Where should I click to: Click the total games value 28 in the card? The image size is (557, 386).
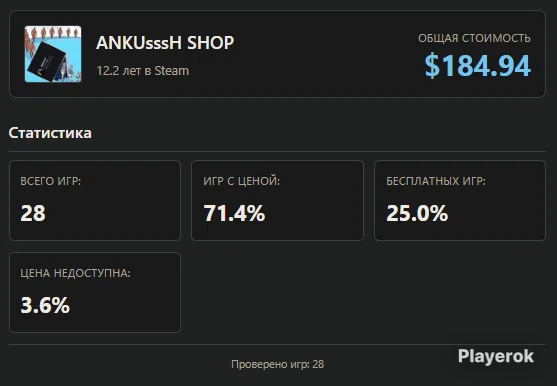pos(33,213)
